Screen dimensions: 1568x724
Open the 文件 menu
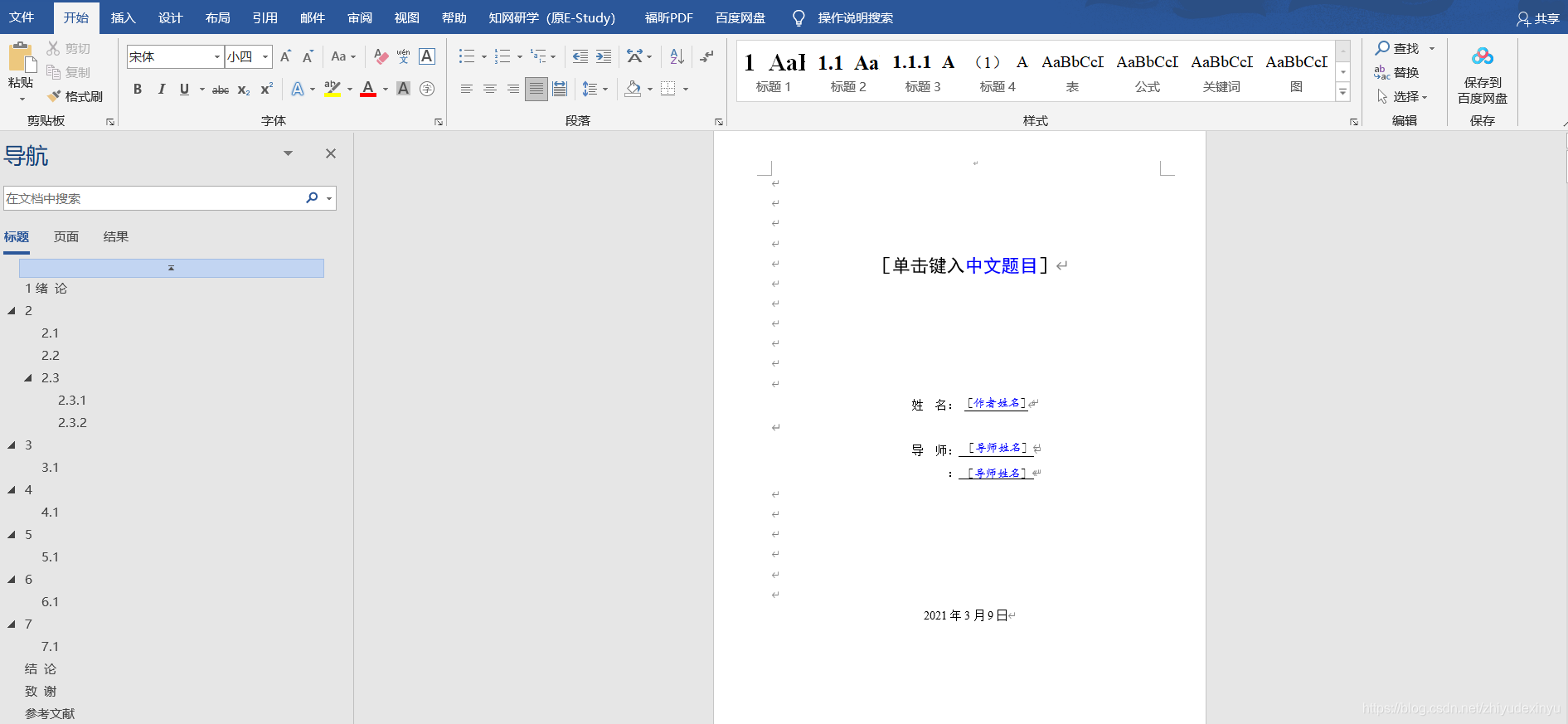(x=22, y=17)
